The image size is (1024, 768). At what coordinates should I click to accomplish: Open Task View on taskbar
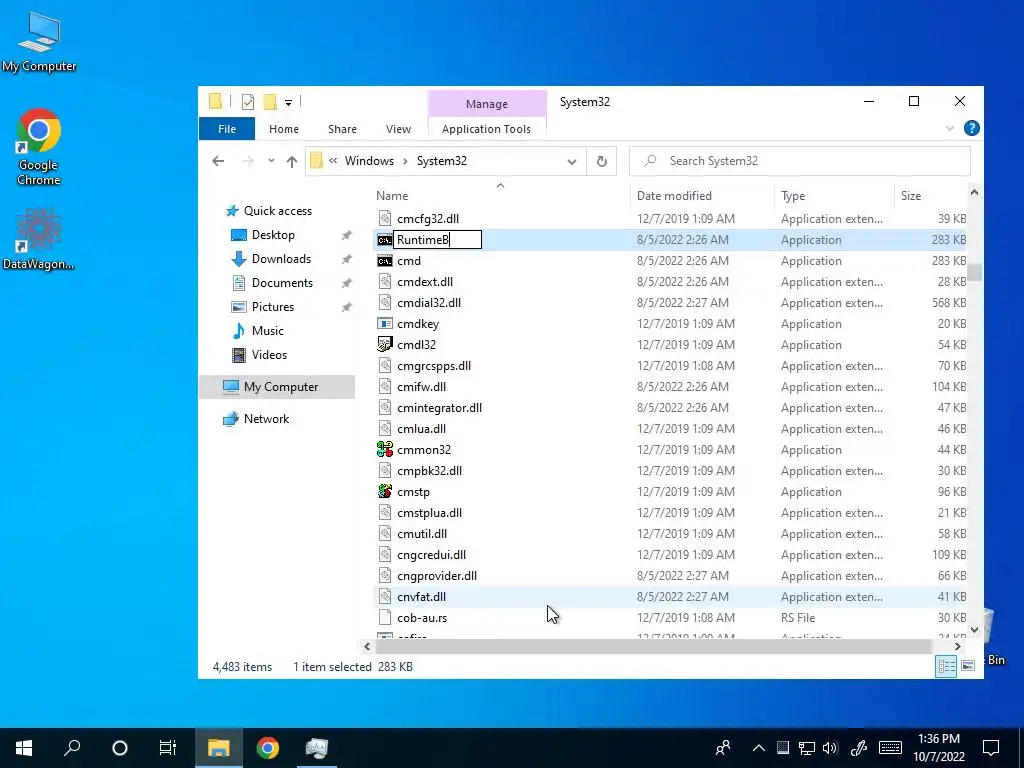click(168, 748)
